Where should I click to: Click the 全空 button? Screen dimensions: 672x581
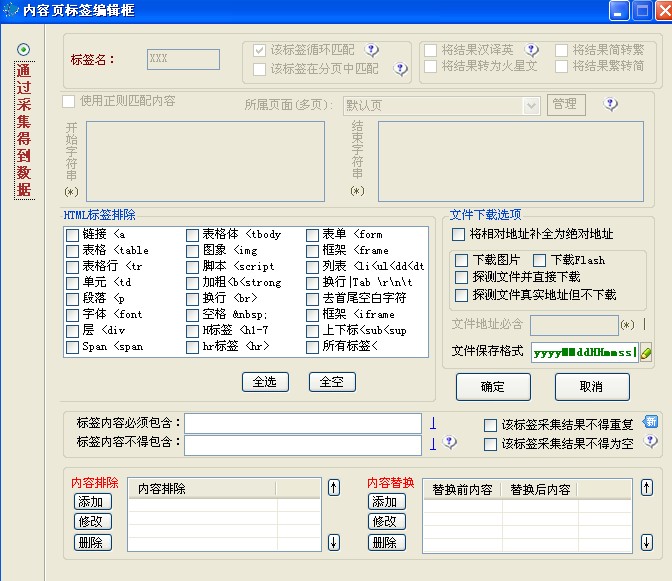332,382
